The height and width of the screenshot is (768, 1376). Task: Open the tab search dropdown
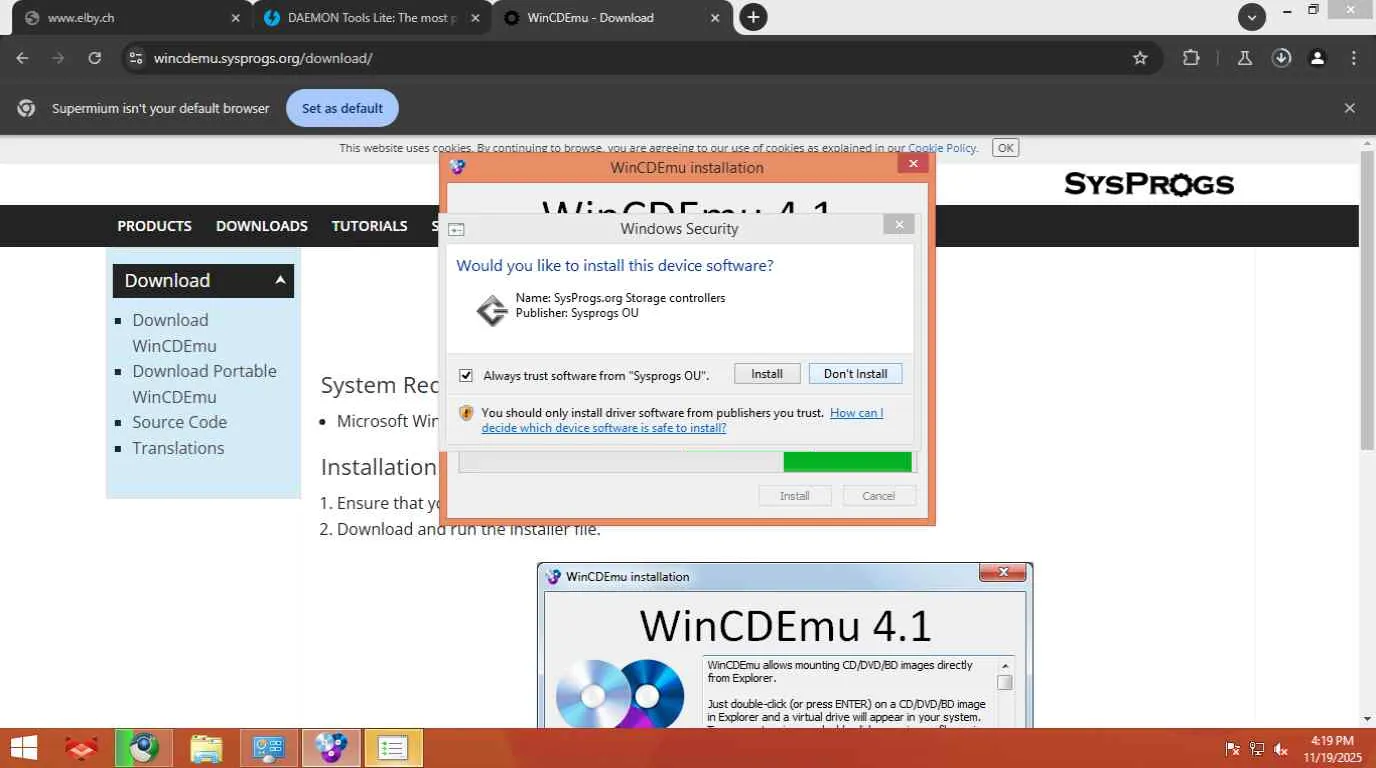click(1251, 17)
